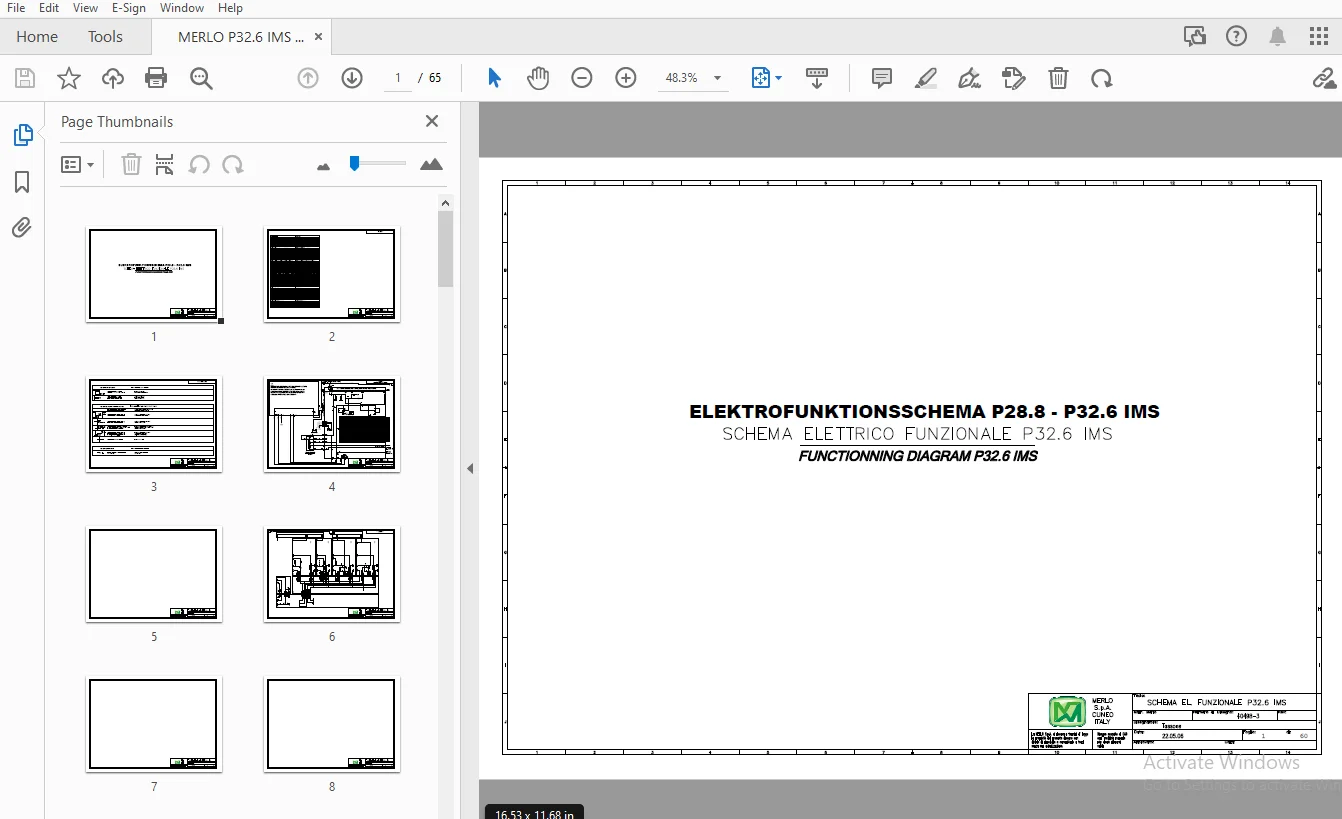Image resolution: width=1342 pixels, height=819 pixels.
Task: Activate the Selection arrow tool
Action: [x=494, y=78]
